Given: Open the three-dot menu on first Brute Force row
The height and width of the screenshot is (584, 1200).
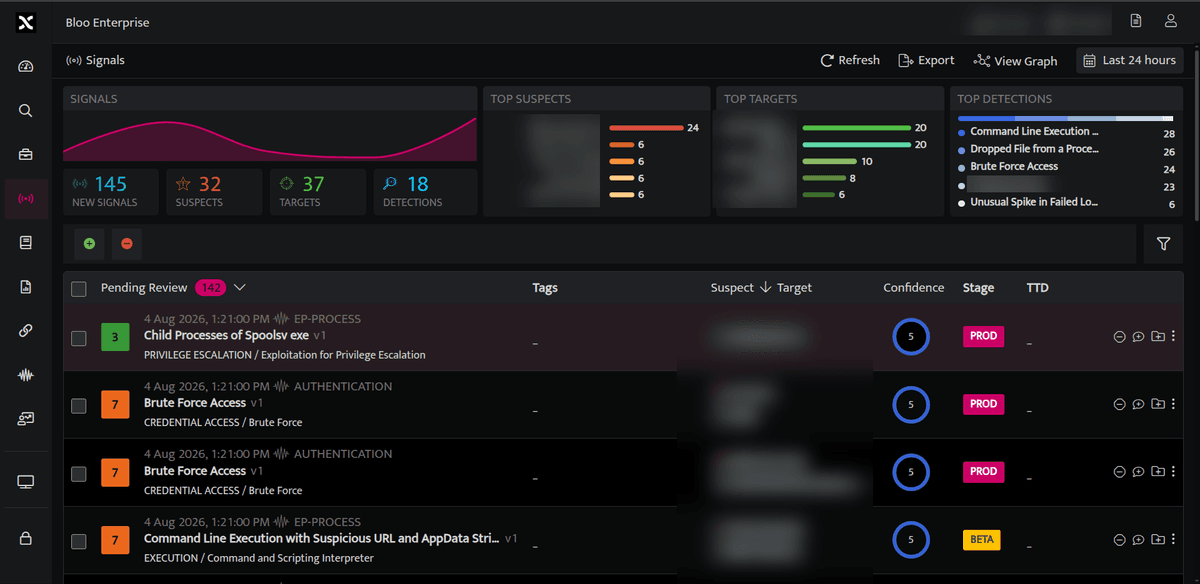Looking at the screenshot, I should 1173,404.
